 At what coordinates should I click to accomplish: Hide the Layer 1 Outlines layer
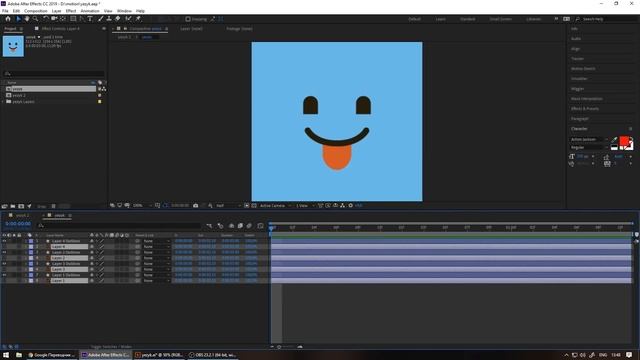coord(4,275)
